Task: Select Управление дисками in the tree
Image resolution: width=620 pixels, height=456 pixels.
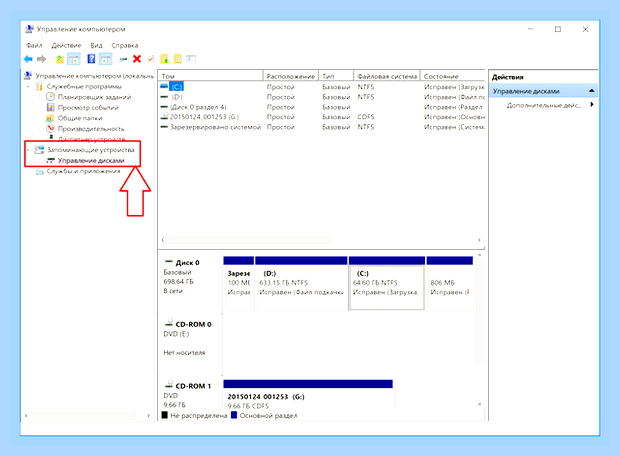Action: point(91,161)
